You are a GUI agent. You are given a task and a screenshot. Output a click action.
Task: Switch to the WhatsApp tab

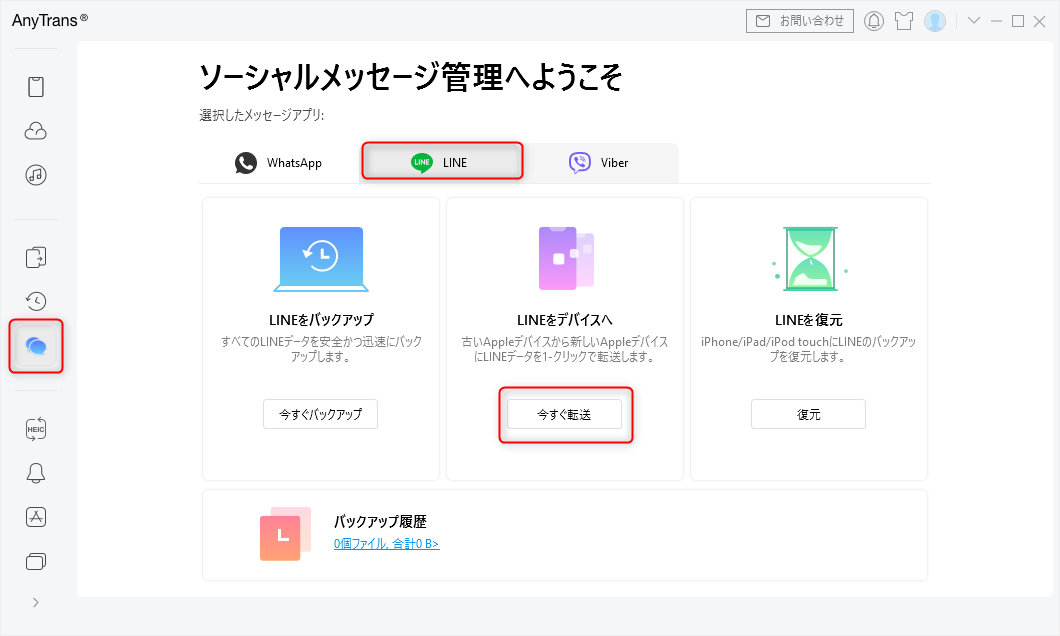coord(279,163)
